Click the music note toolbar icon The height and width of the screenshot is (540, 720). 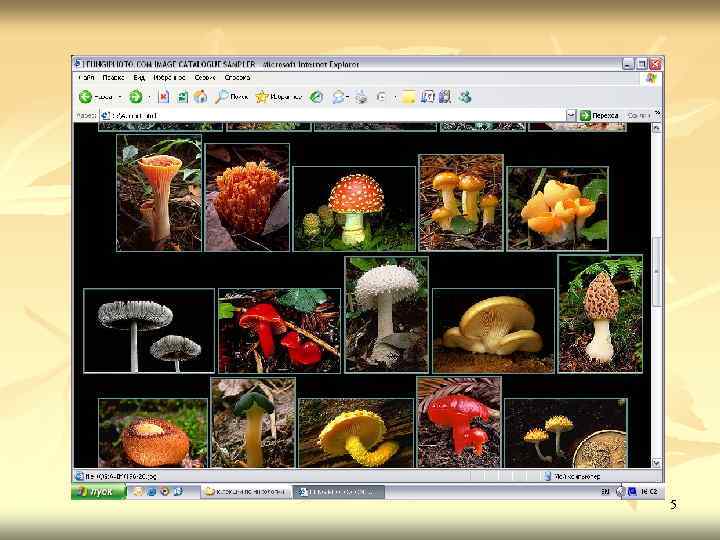click(428, 97)
